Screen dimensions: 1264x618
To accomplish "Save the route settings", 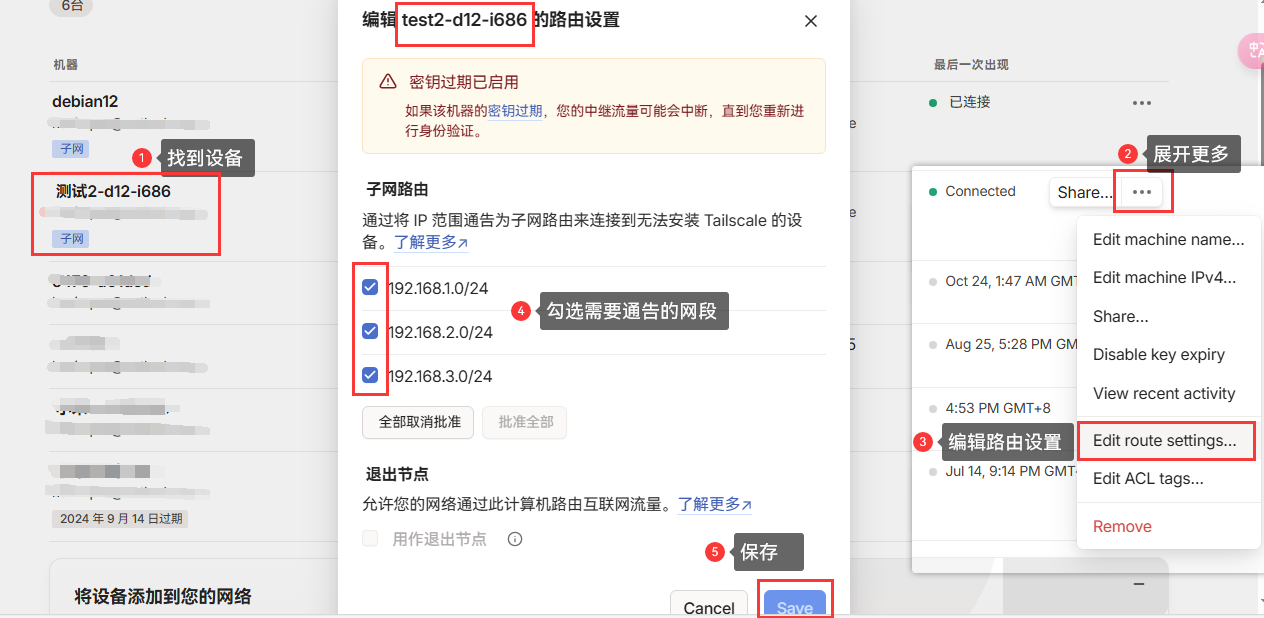I will click(795, 605).
